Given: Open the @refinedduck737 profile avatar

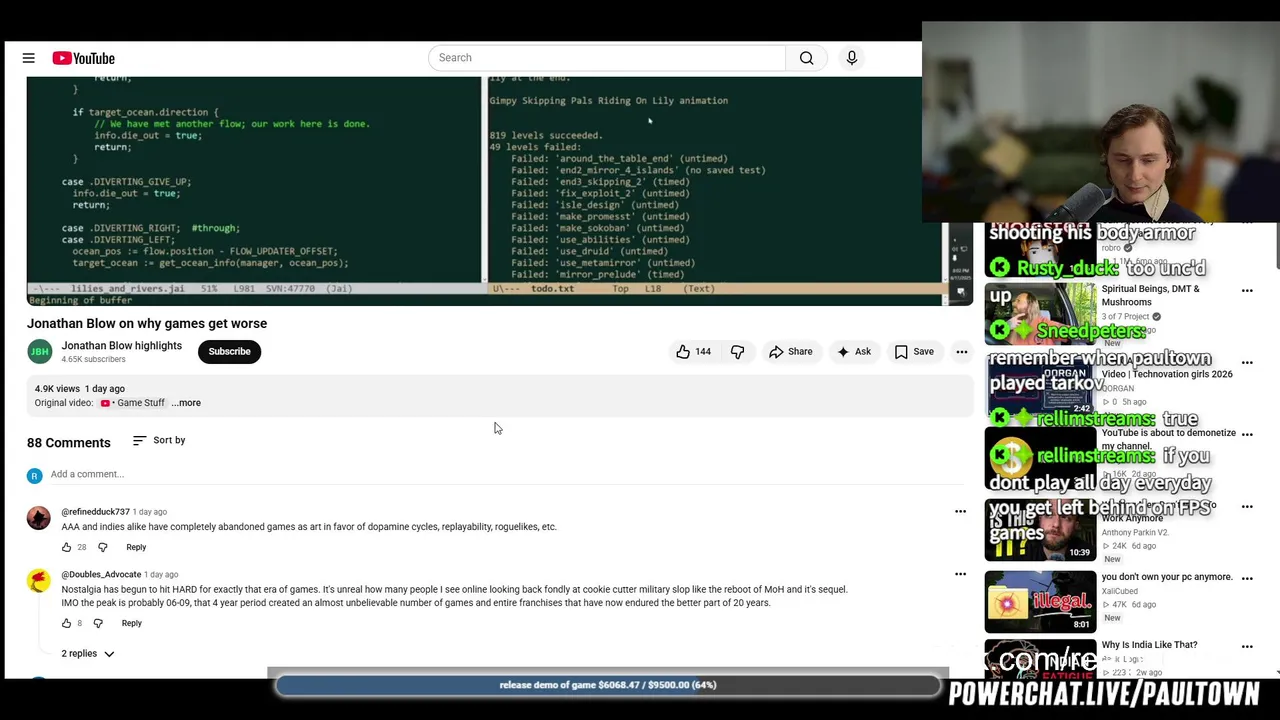Looking at the screenshot, I should pyautogui.click(x=39, y=518).
